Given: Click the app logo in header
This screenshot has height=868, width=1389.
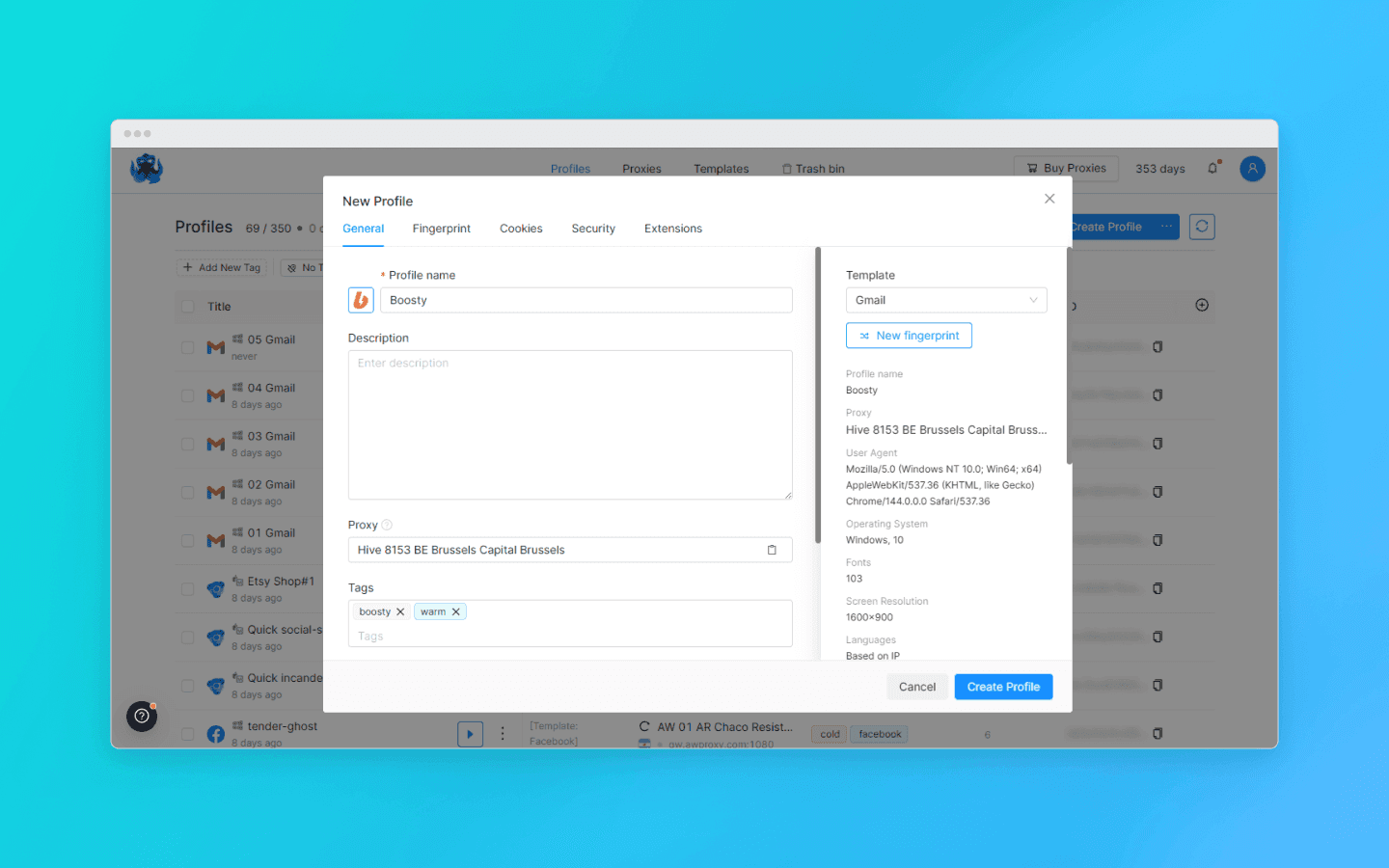Looking at the screenshot, I should click(147, 169).
